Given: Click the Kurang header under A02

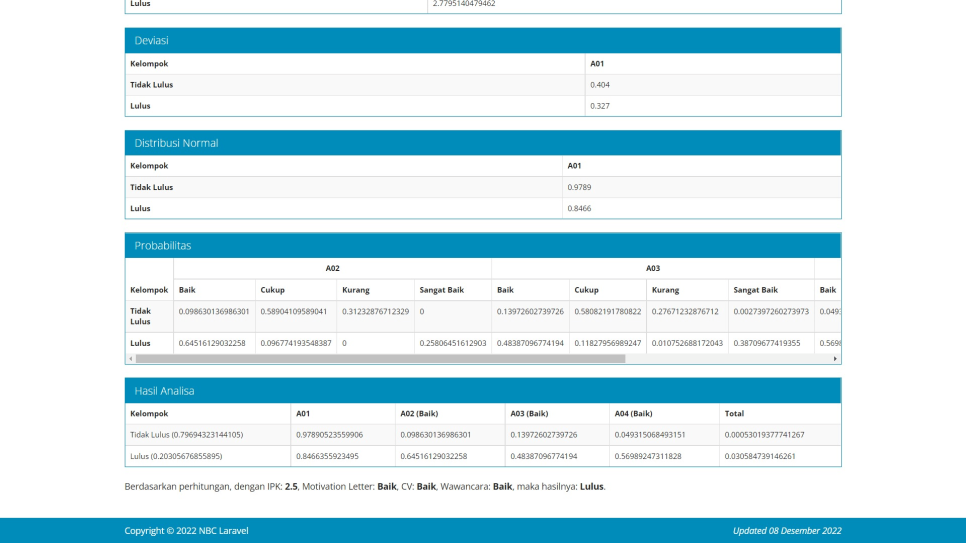Looking at the screenshot, I should coord(355,290).
